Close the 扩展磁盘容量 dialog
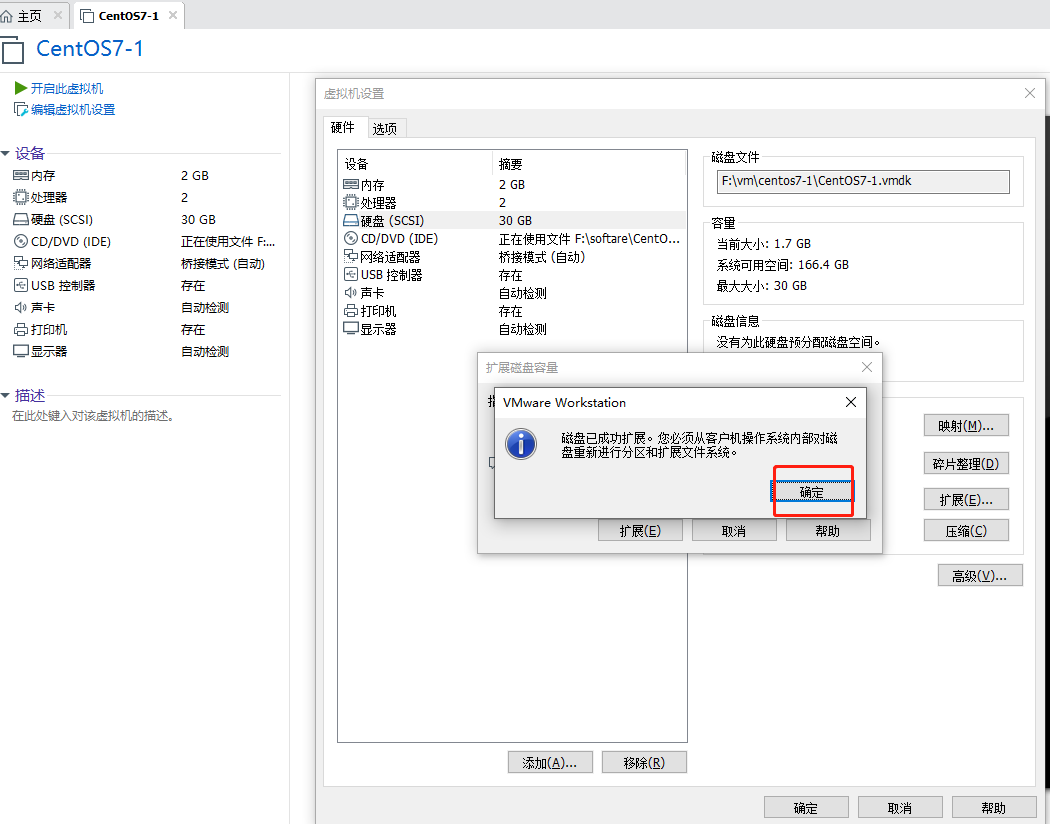This screenshot has width=1050, height=824. point(867,367)
